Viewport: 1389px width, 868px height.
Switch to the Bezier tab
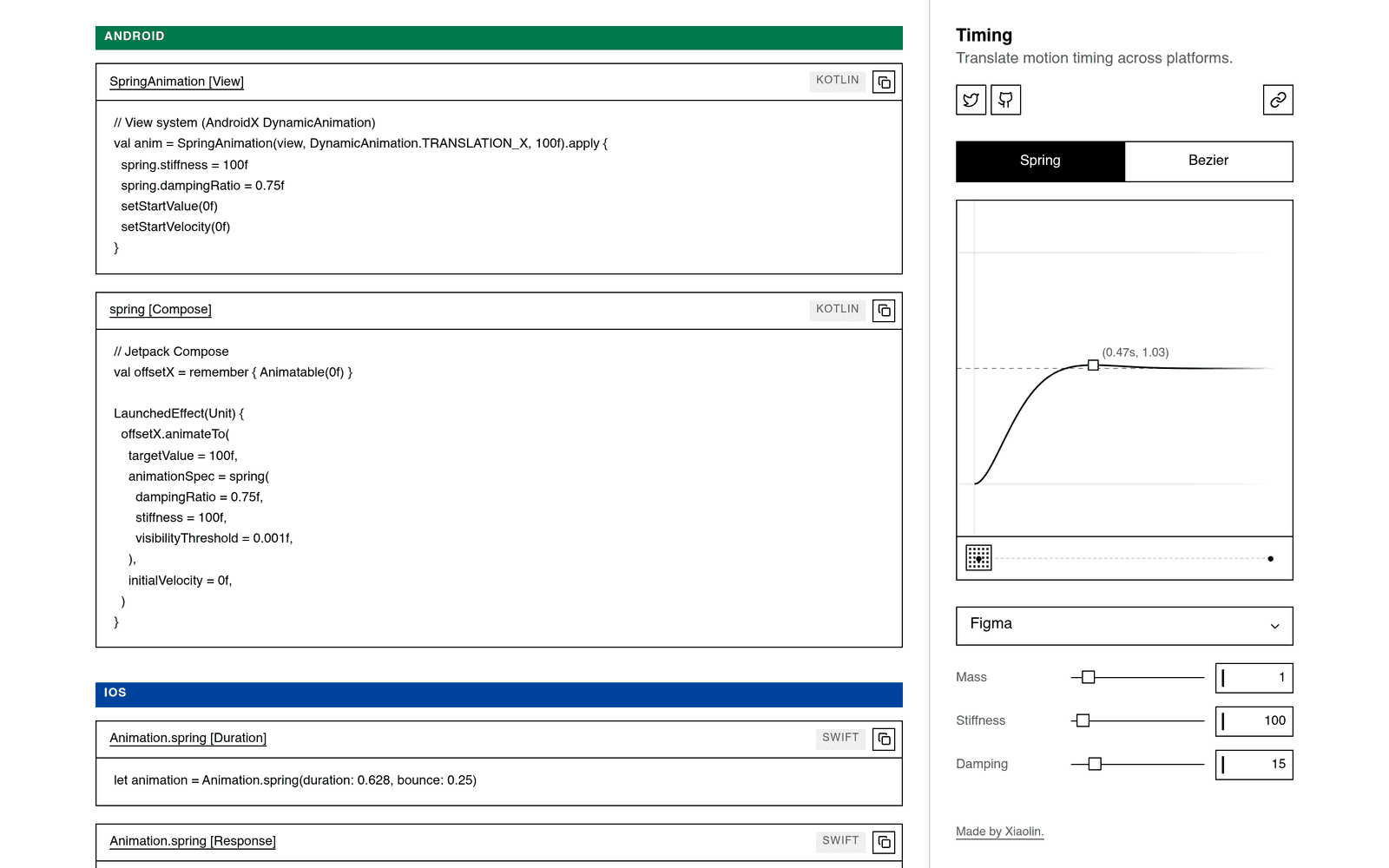tap(1208, 161)
